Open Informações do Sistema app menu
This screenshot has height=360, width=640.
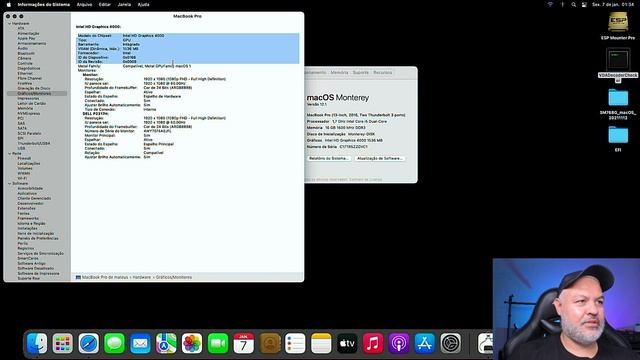click(x=44, y=4)
